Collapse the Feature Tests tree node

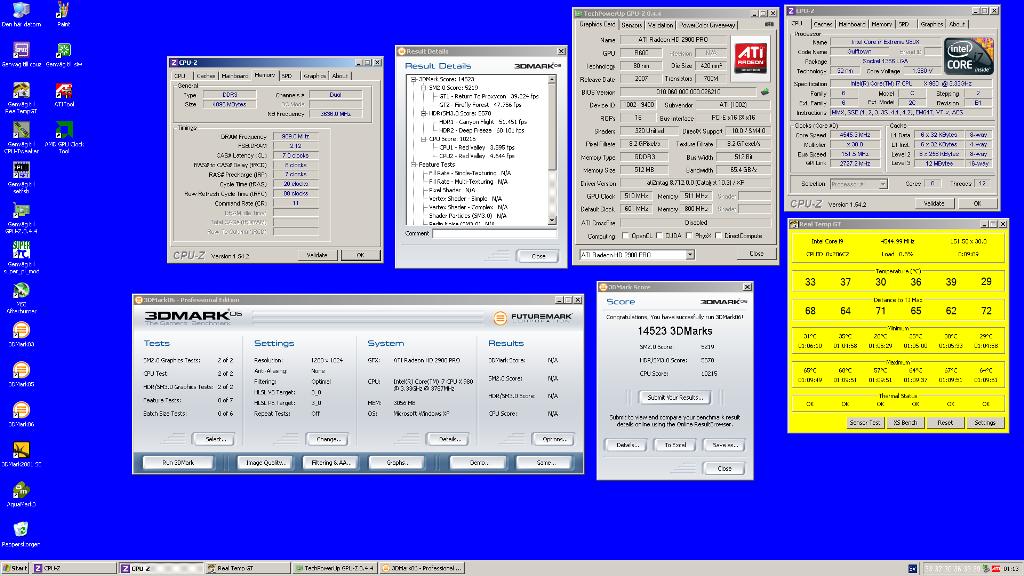[x=413, y=165]
